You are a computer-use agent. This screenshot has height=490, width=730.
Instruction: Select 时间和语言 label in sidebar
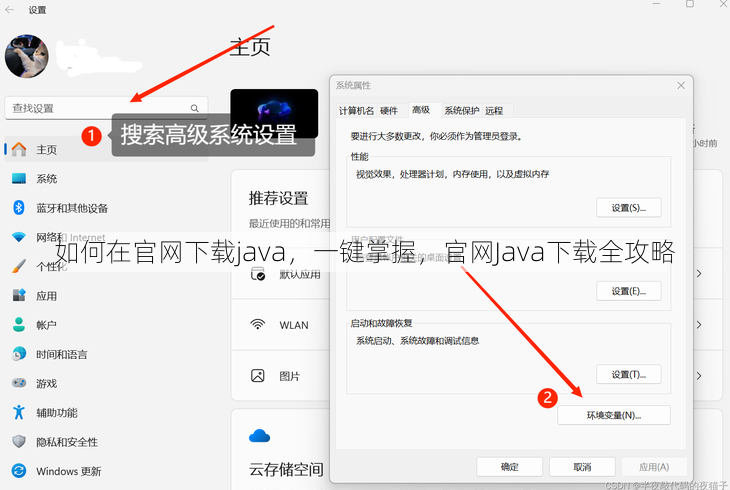[62, 354]
